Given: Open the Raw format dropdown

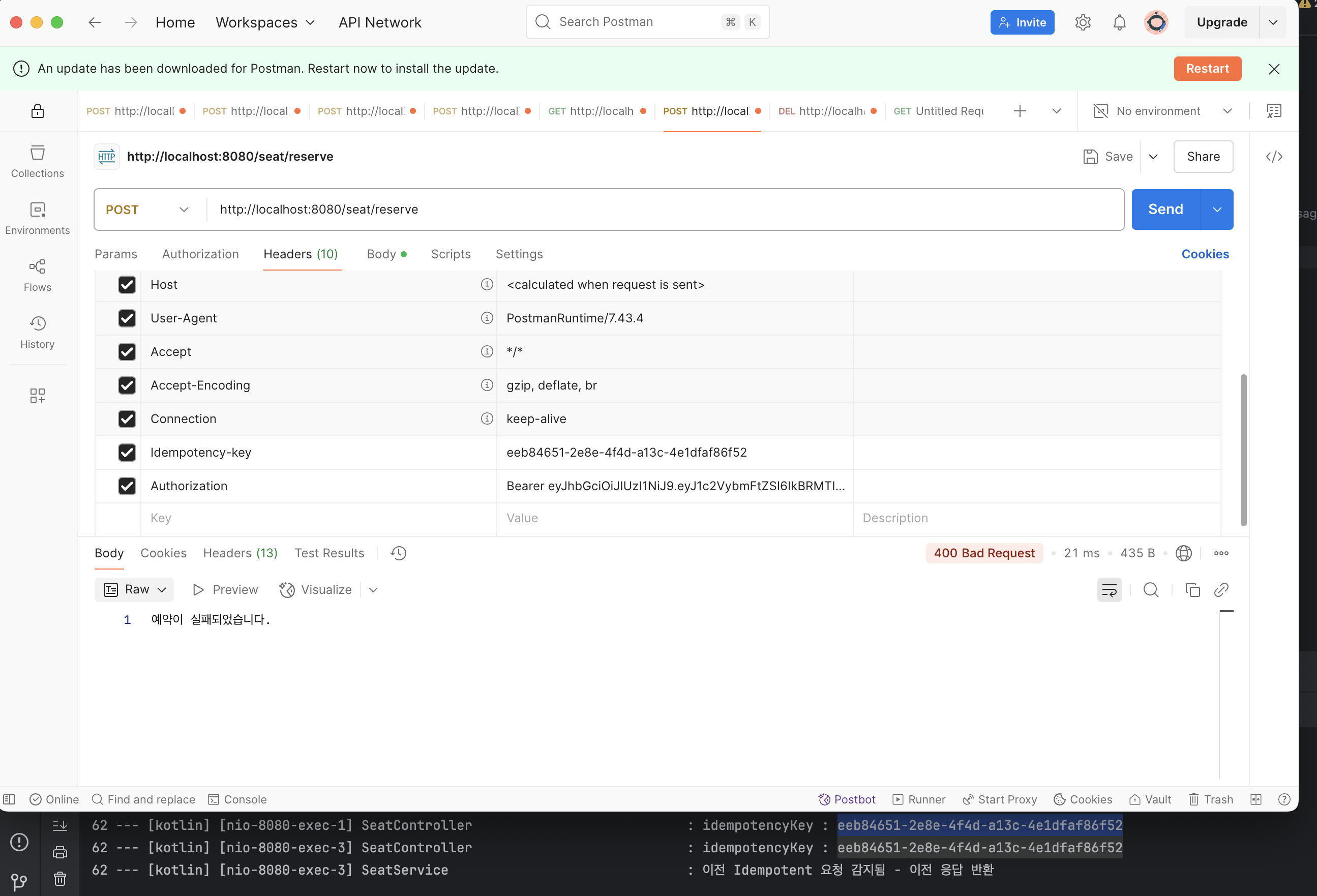Looking at the screenshot, I should (135, 590).
